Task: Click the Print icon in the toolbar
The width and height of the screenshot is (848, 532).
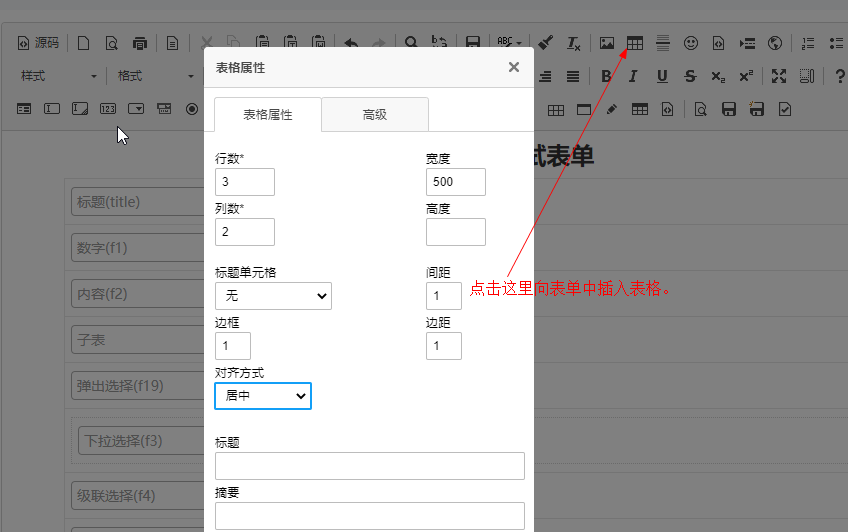Action: pos(140,43)
